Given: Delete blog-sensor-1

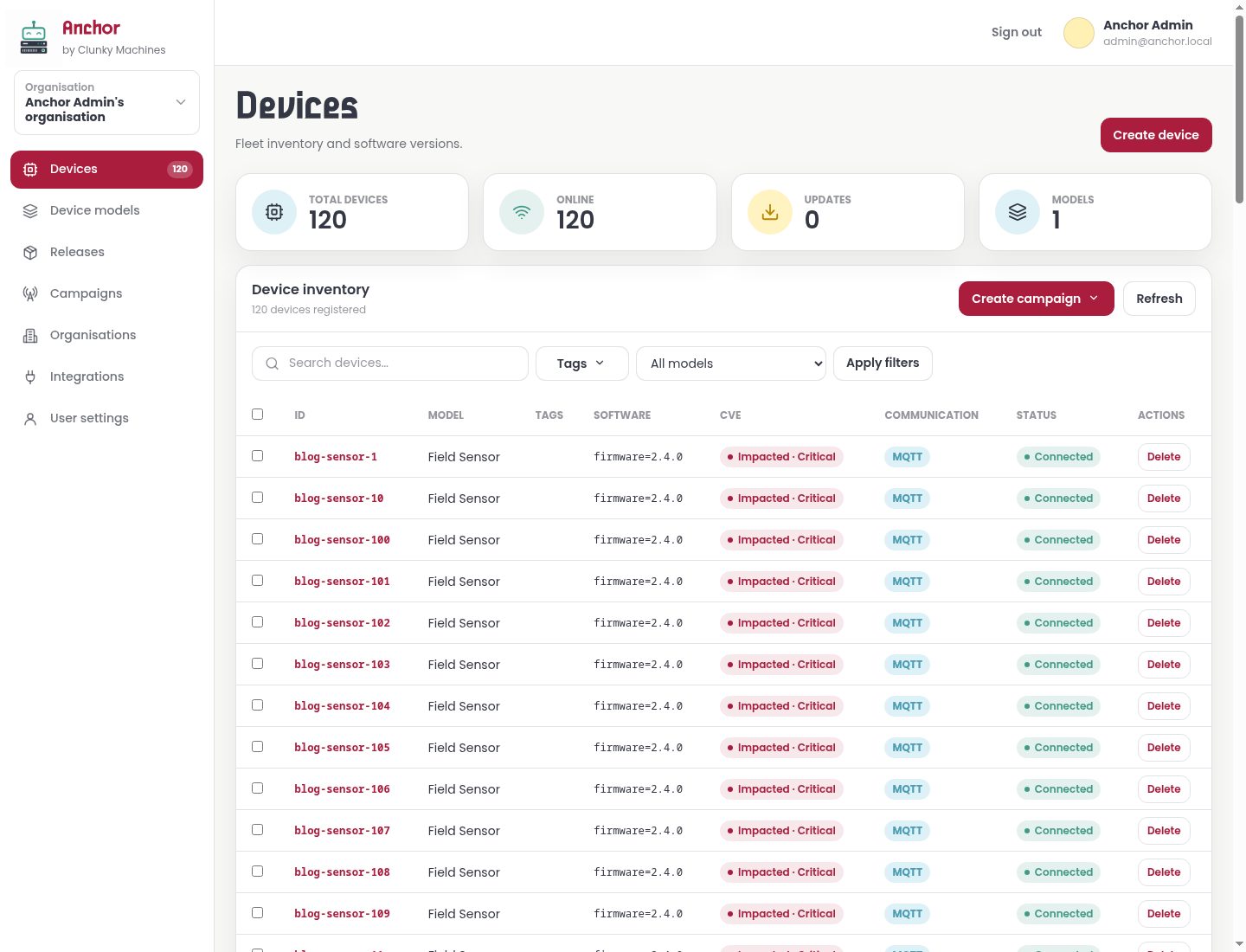Looking at the screenshot, I should click(x=1164, y=457).
